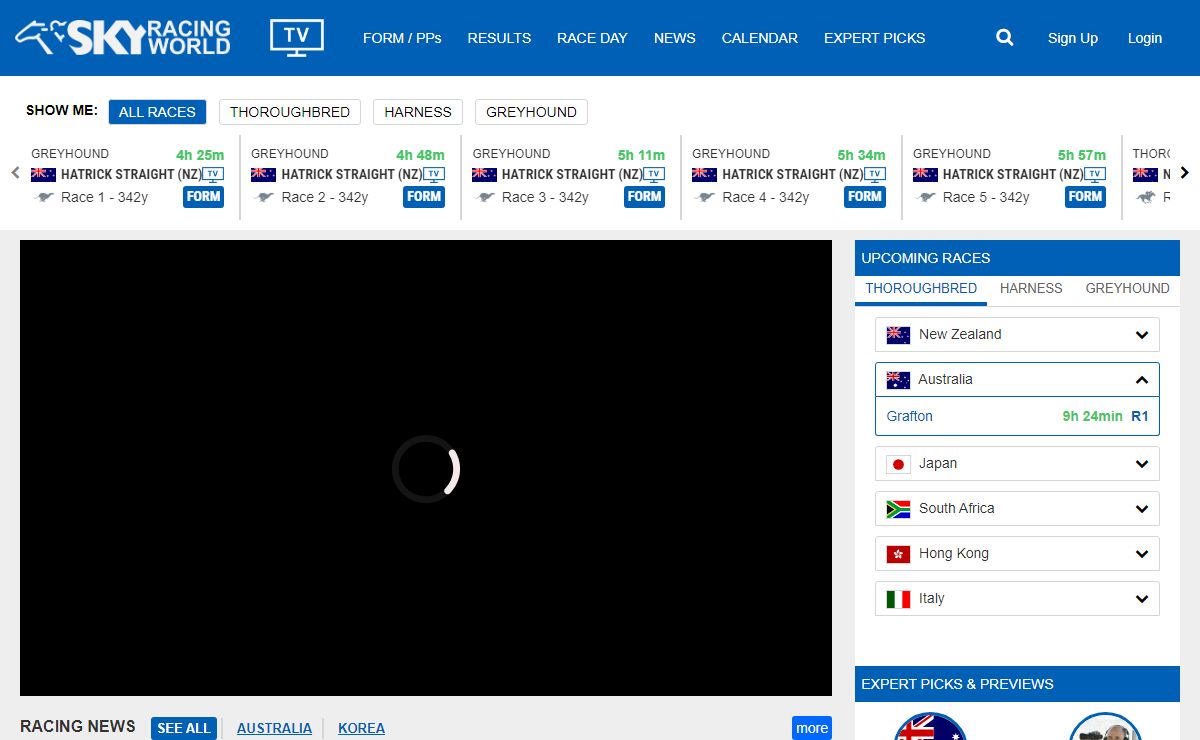1200x740 pixels.
Task: Click the greyhound icon beside Race 3 - 342y
Action: 485,197
